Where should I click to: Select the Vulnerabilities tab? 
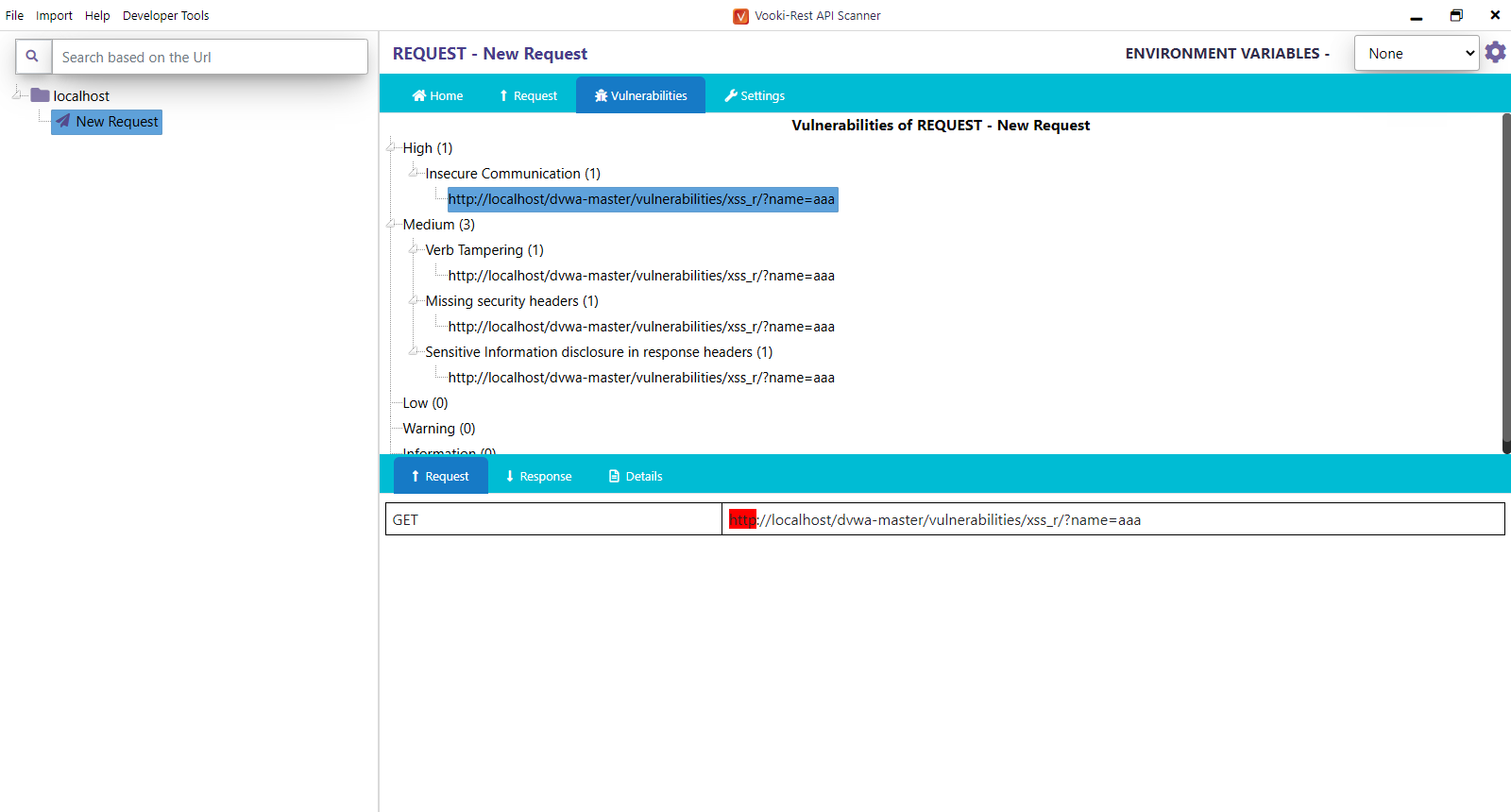640,95
